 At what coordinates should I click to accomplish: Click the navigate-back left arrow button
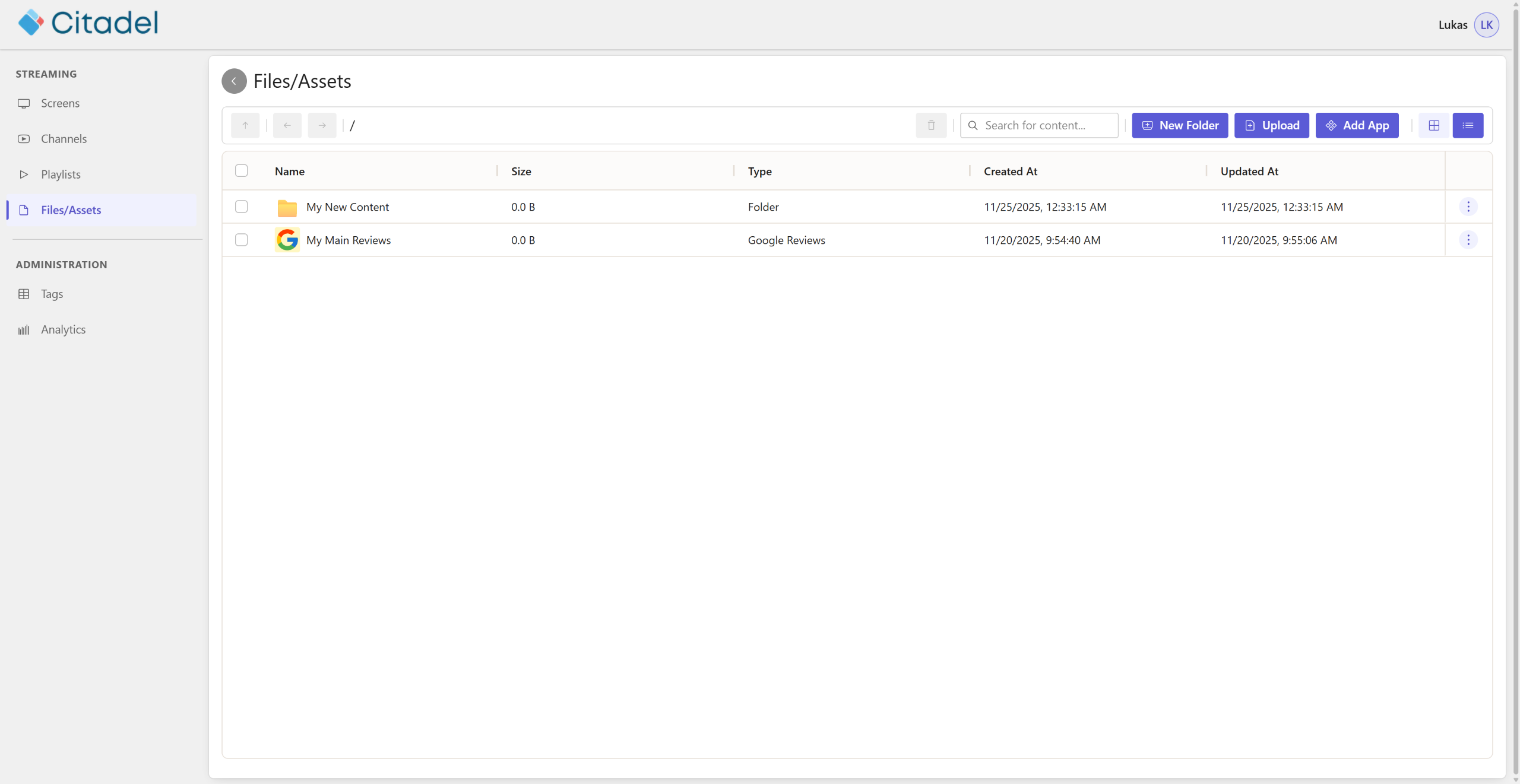point(287,125)
